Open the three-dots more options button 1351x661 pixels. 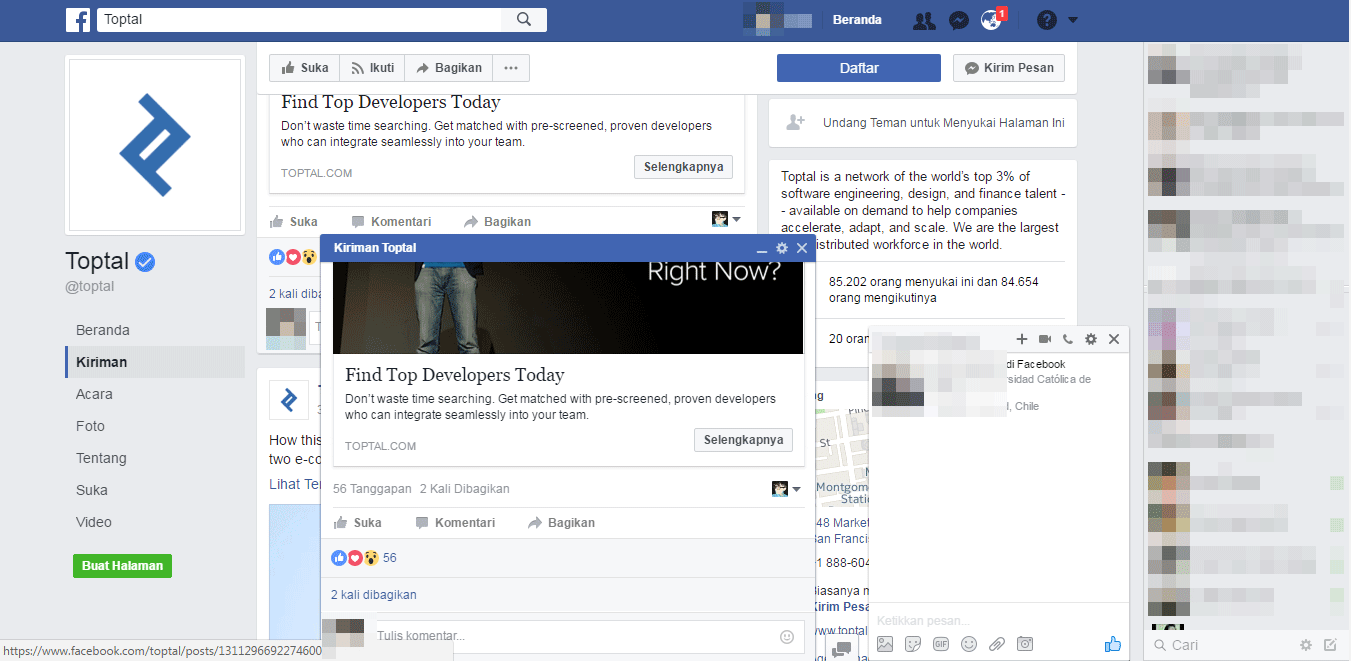point(511,68)
